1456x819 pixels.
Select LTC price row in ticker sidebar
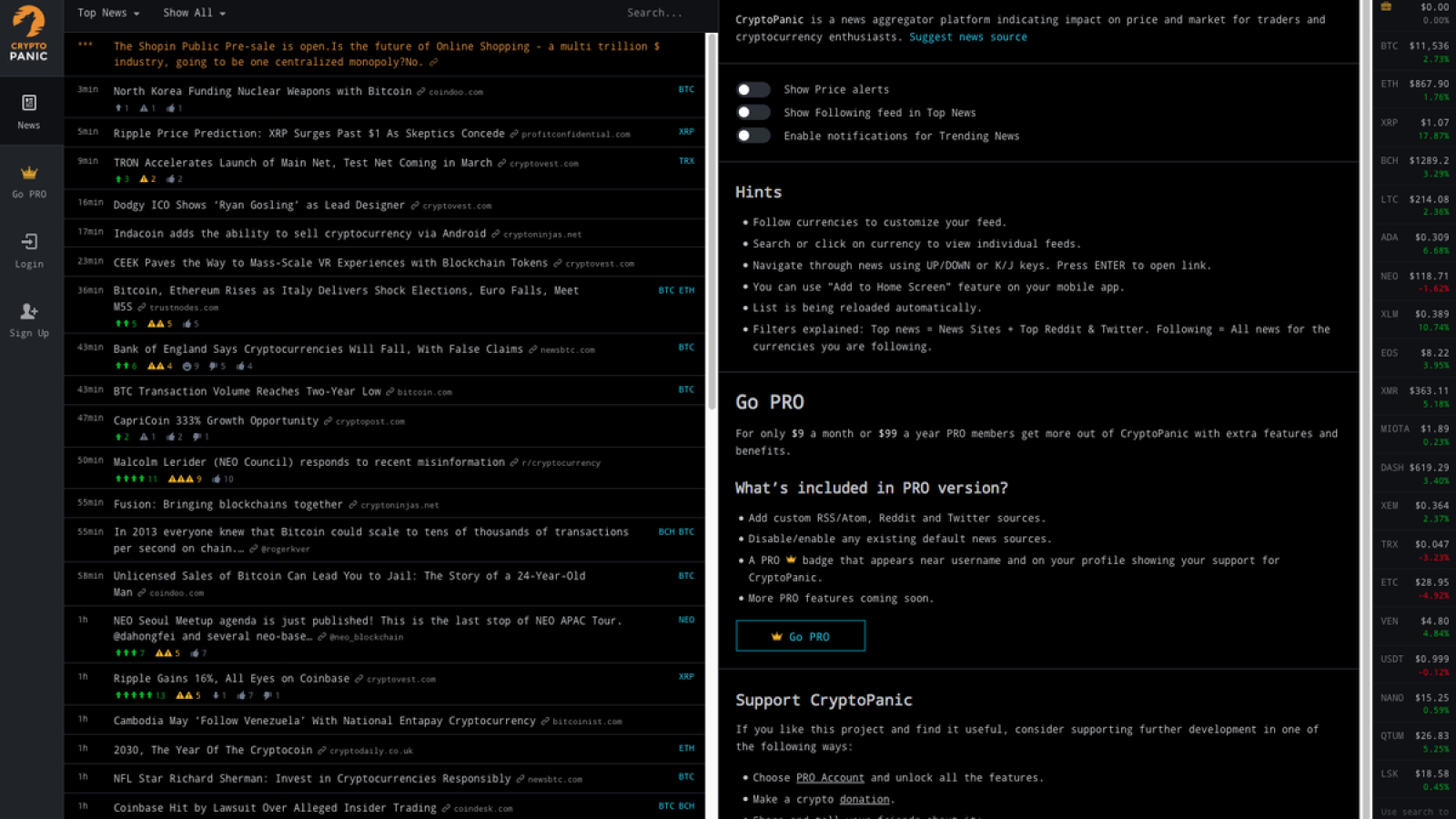pyautogui.click(x=1414, y=205)
